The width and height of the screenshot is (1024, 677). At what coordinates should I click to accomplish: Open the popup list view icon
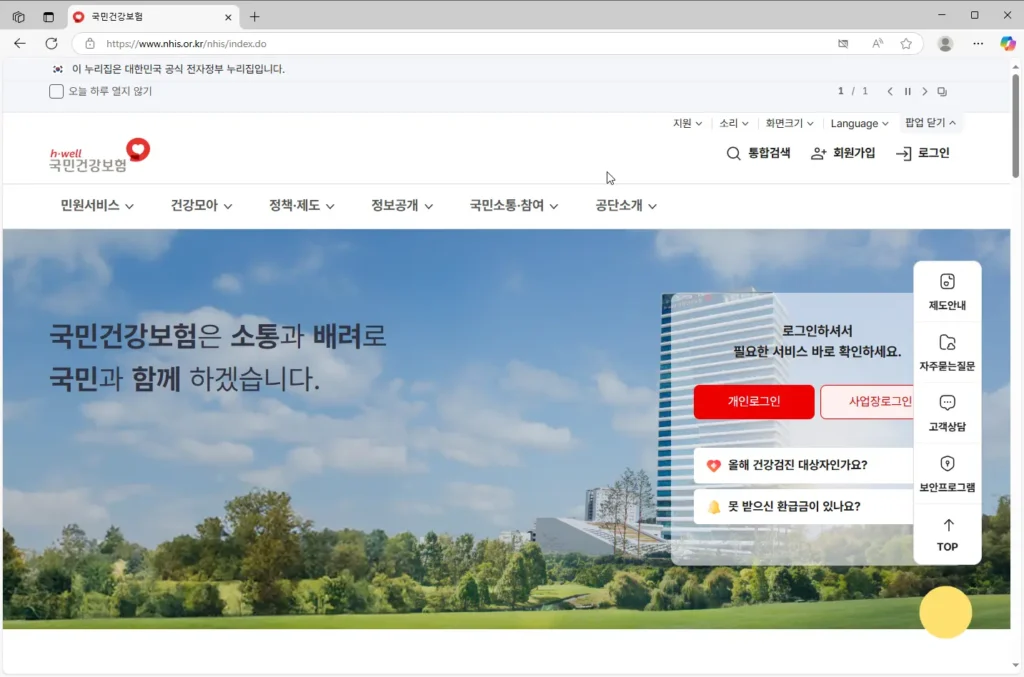(942, 91)
